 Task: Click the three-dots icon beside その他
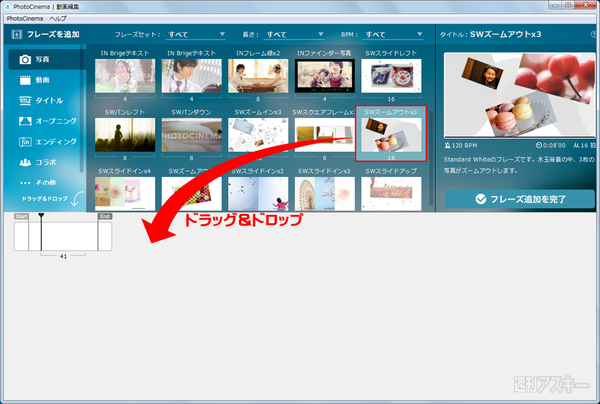pos(25,183)
